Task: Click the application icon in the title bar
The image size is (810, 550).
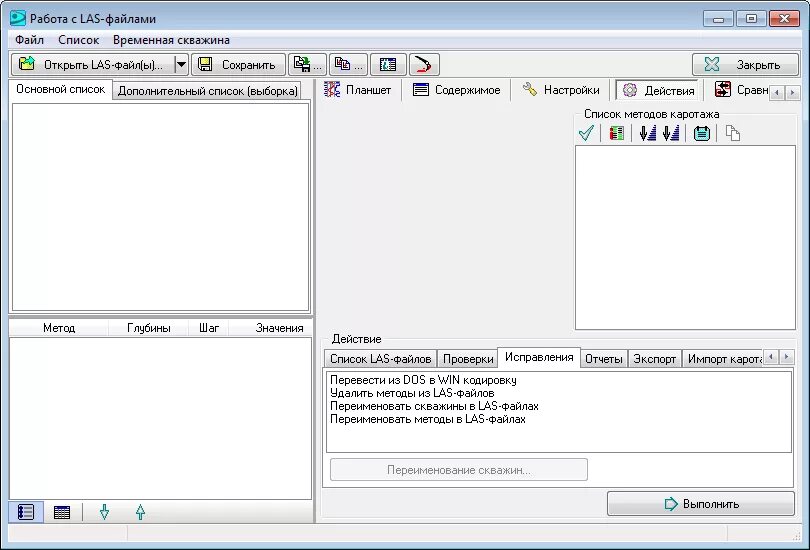Action: tap(18, 18)
